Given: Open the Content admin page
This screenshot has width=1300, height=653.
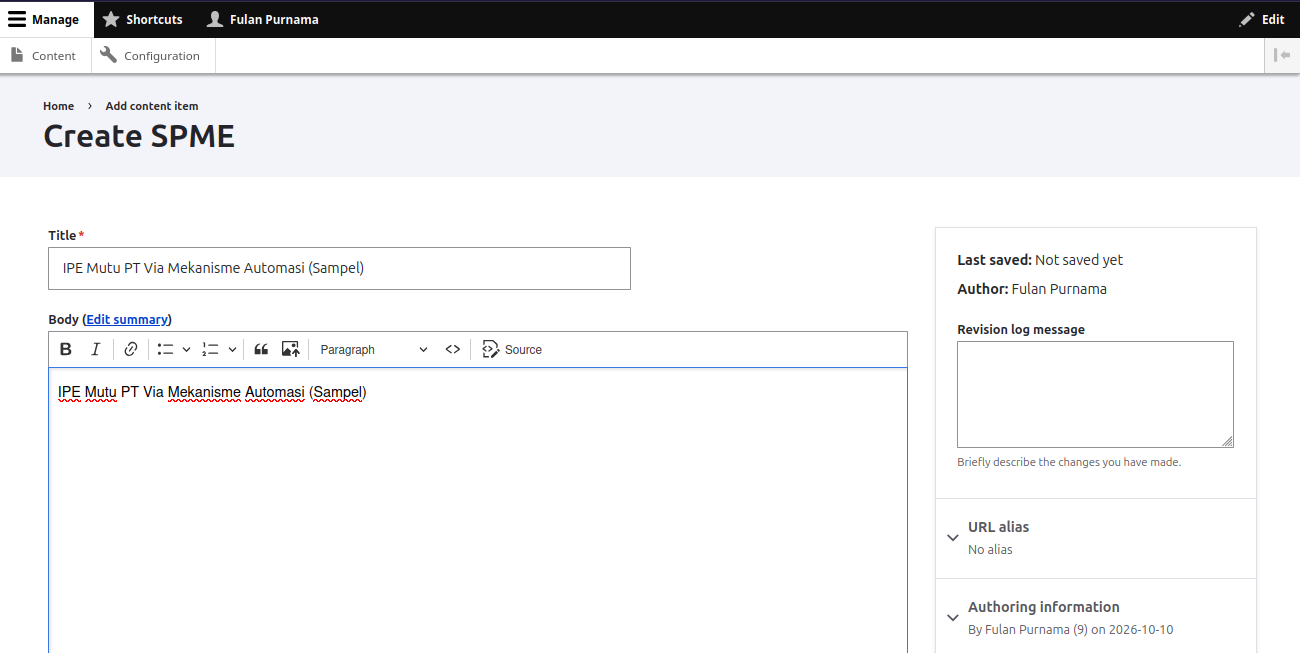Looking at the screenshot, I should [x=44, y=56].
